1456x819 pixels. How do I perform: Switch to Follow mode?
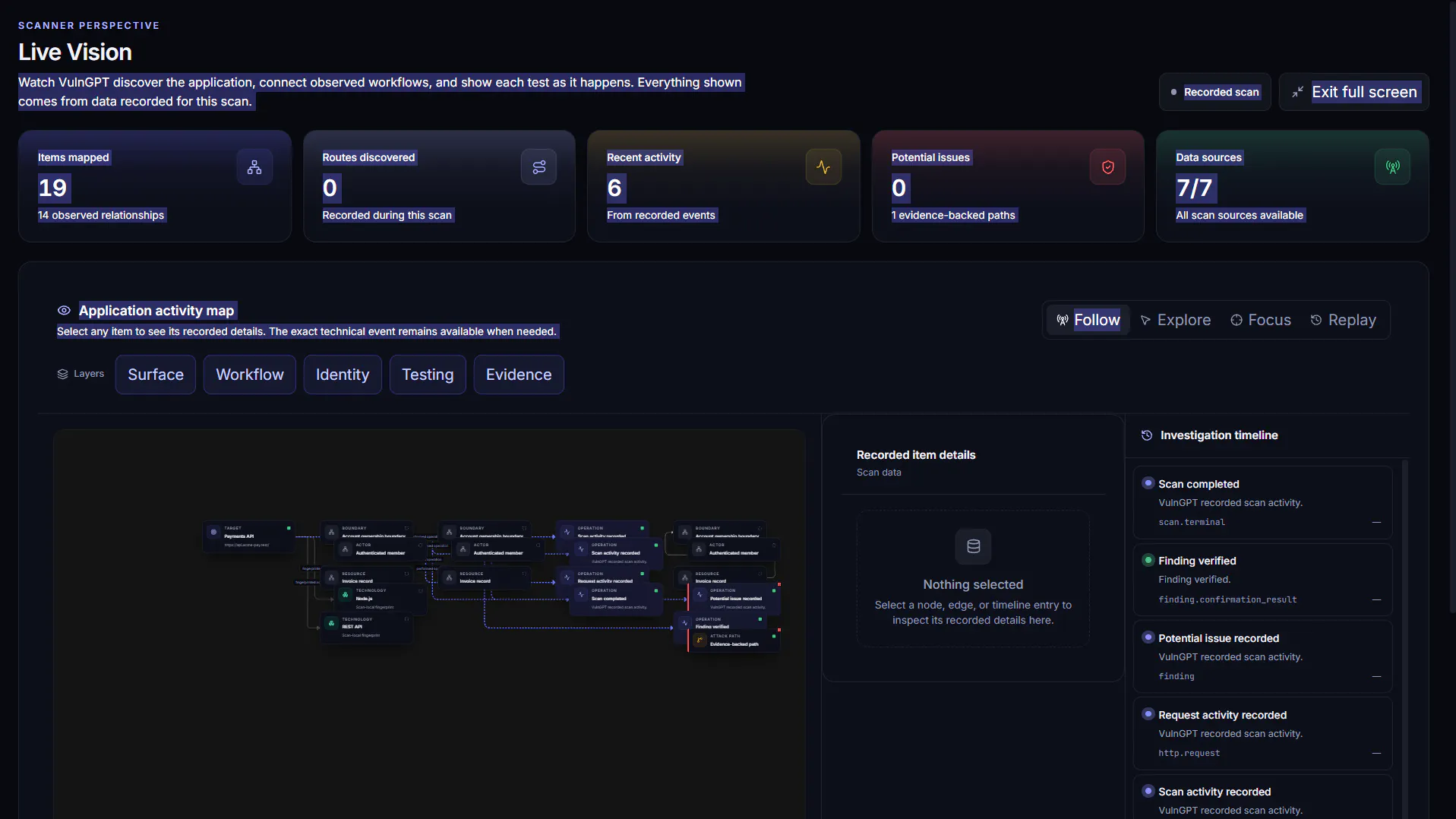1088,320
